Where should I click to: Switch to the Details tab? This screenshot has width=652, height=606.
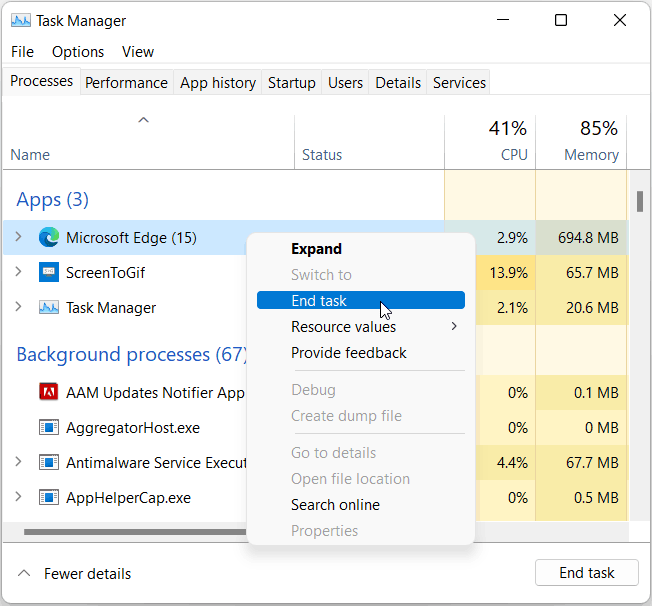pos(398,83)
